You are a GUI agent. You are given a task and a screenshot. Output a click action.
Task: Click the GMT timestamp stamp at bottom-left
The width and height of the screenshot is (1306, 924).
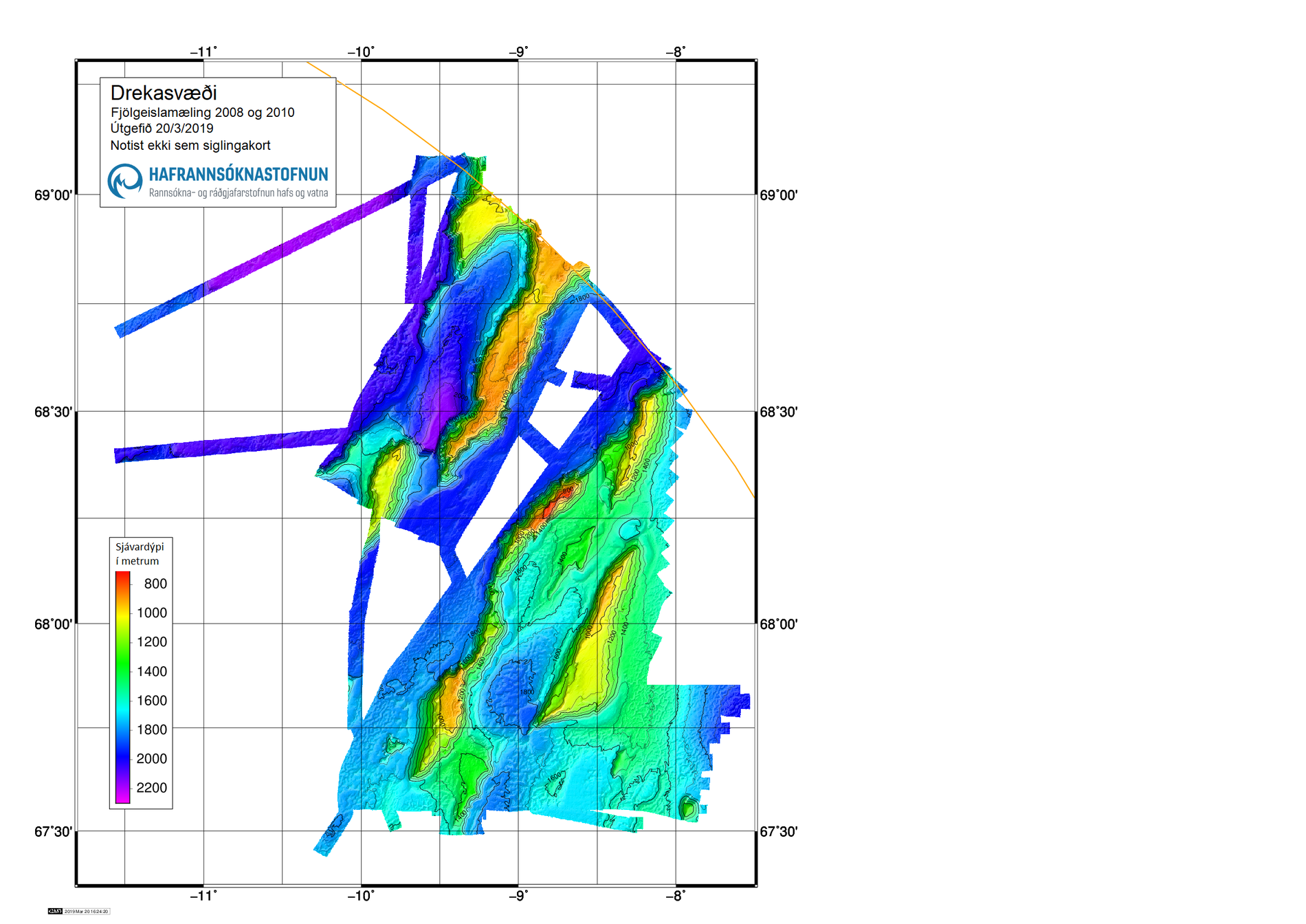(78, 911)
